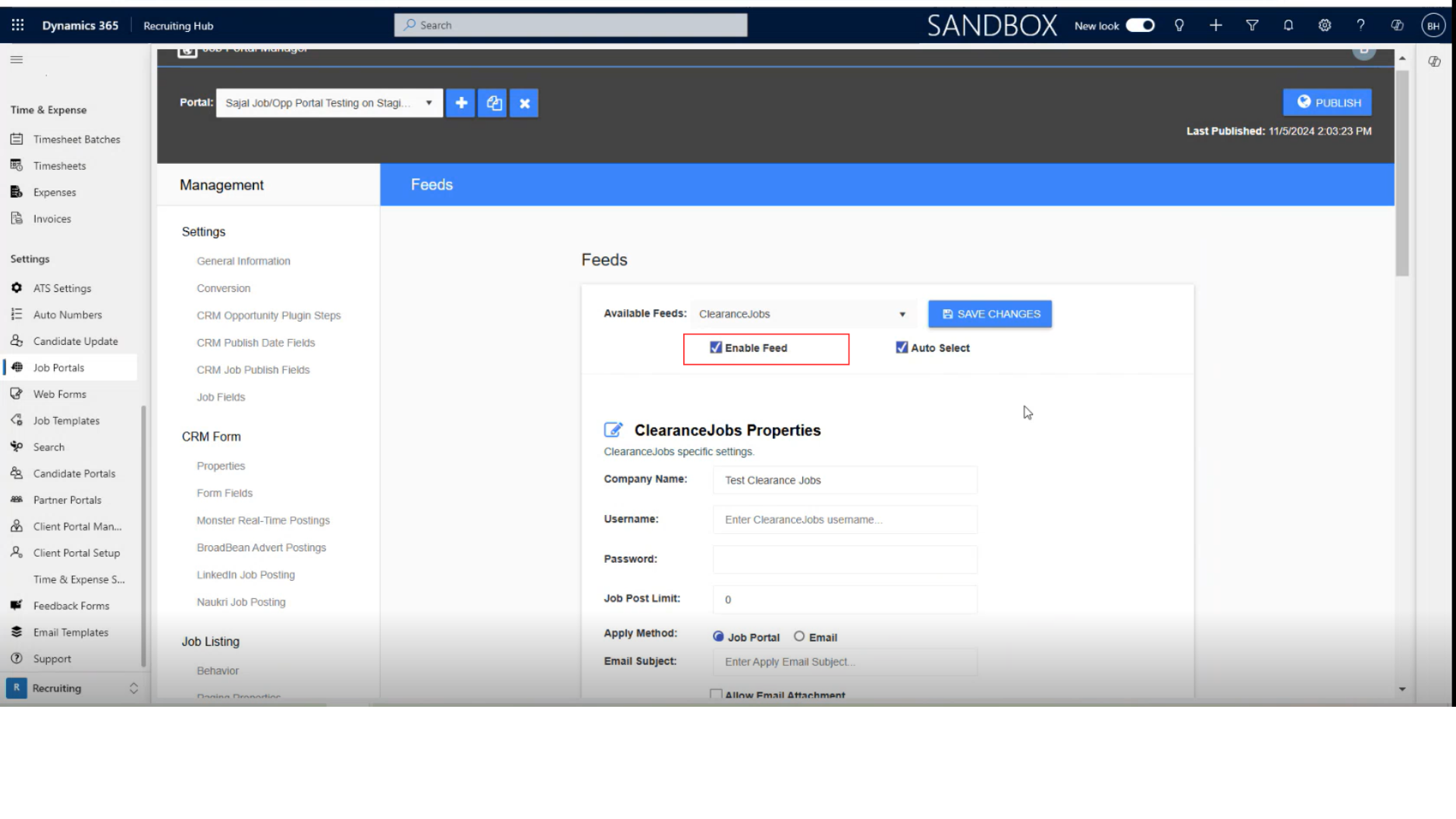The width and height of the screenshot is (1456, 819).
Task: Open the Dynamics 365 app launcher grid
Action: coord(17,25)
